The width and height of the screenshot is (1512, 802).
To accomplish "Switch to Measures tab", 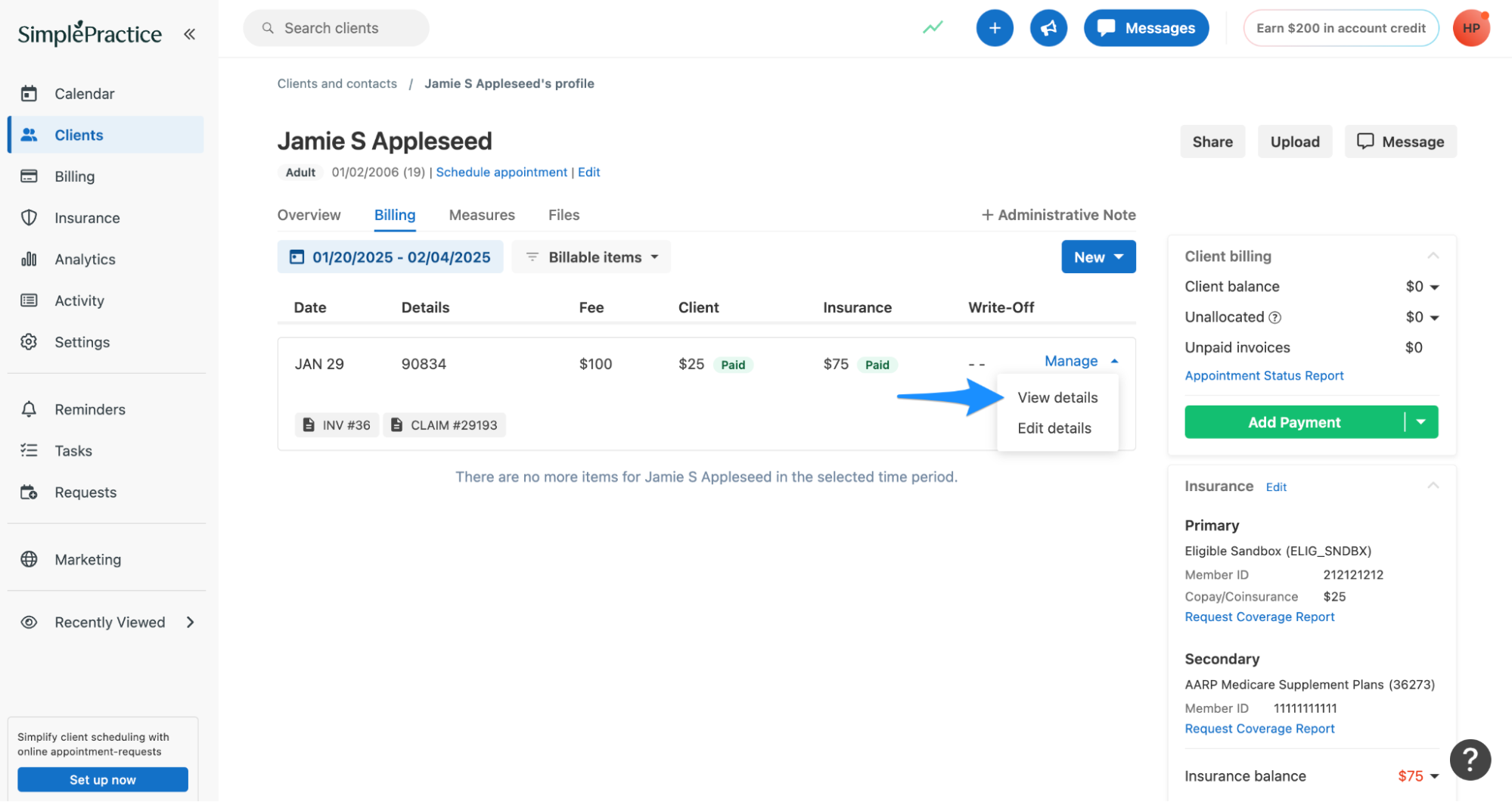I will coord(482,215).
